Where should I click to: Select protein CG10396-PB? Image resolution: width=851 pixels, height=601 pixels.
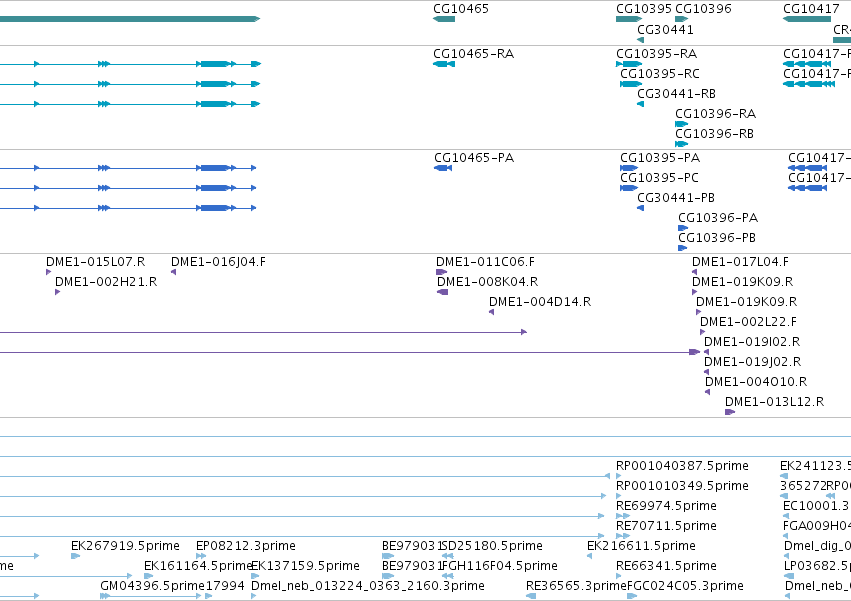[717, 238]
